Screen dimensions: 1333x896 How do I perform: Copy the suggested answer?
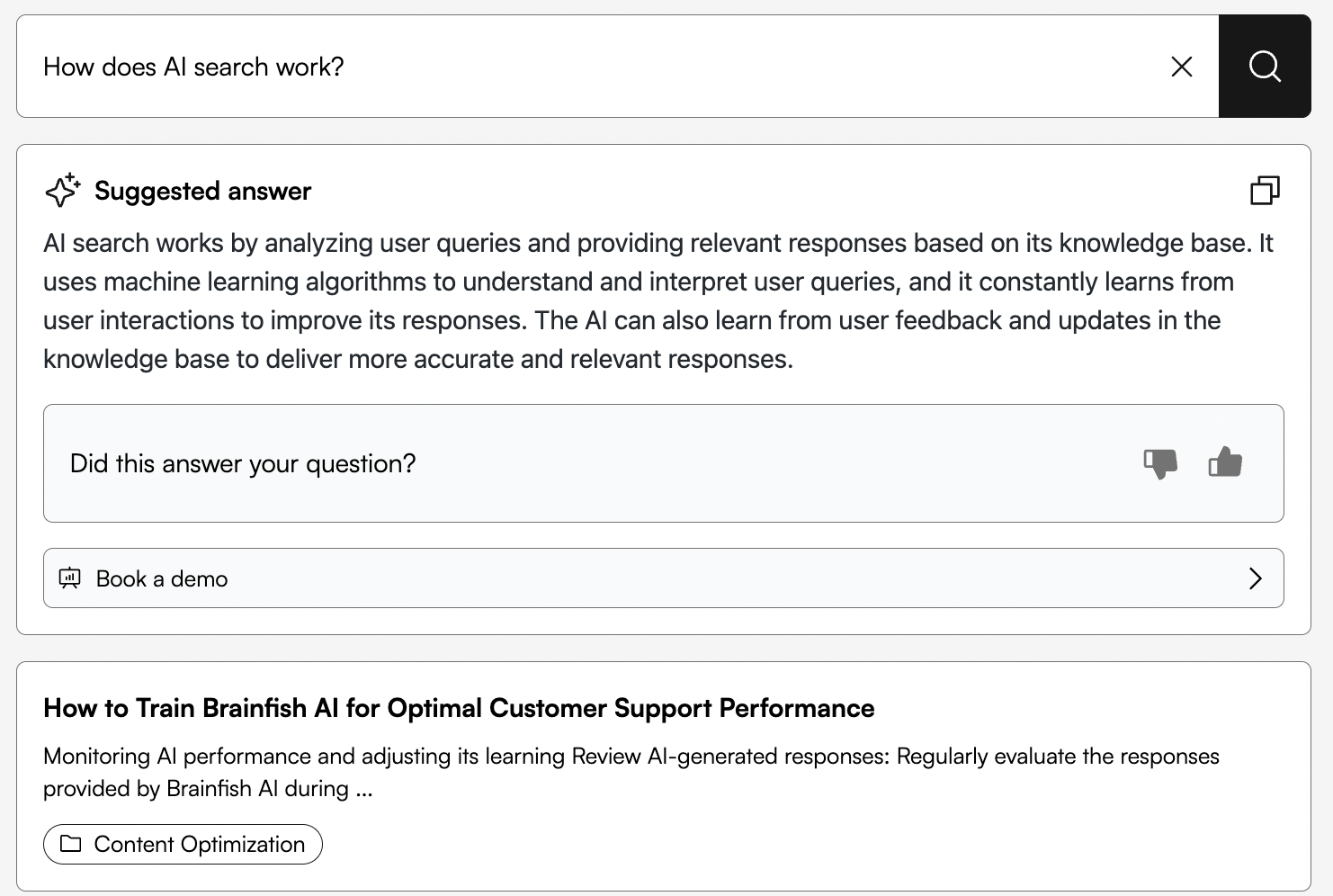tap(1265, 190)
